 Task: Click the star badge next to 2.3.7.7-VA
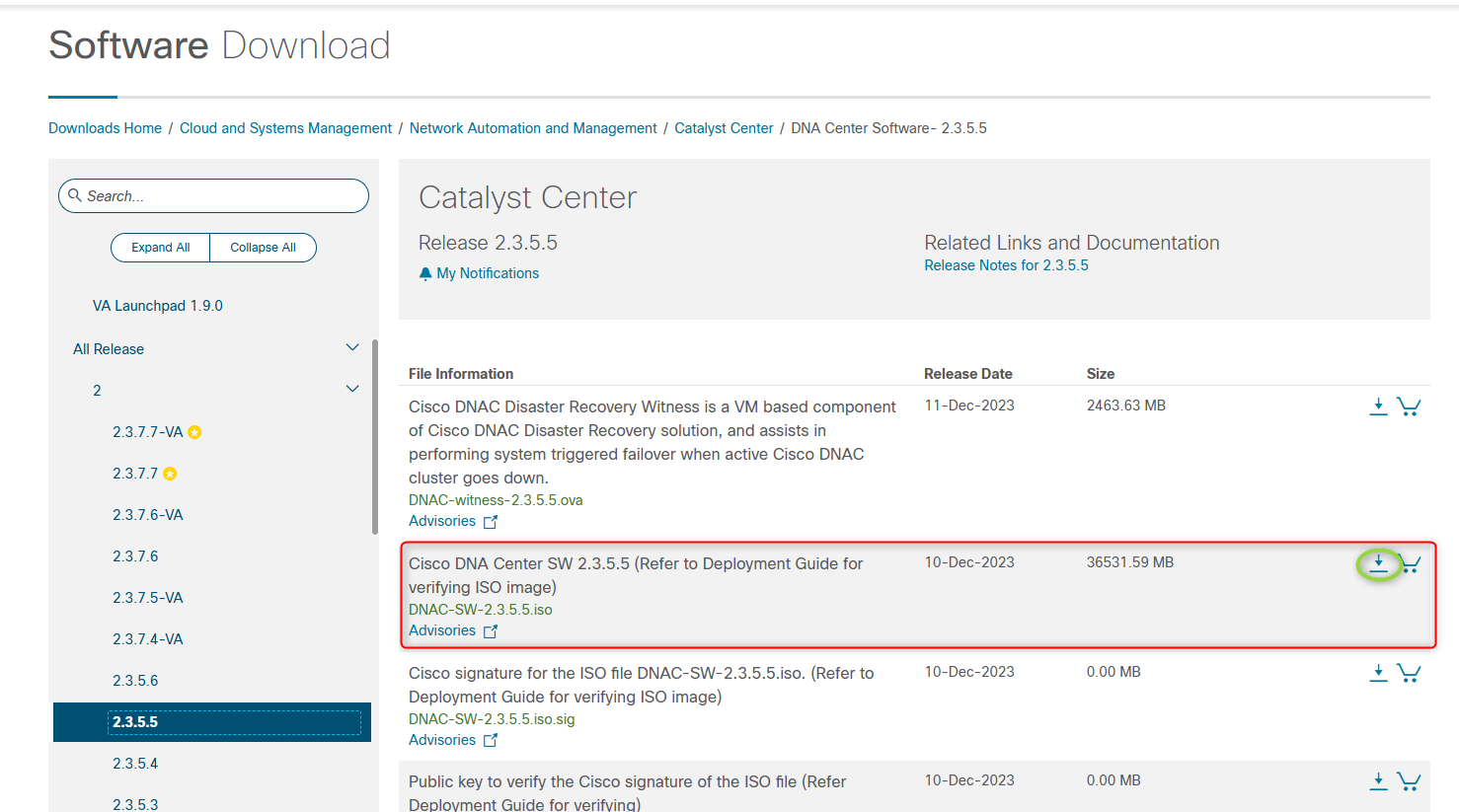pos(194,432)
